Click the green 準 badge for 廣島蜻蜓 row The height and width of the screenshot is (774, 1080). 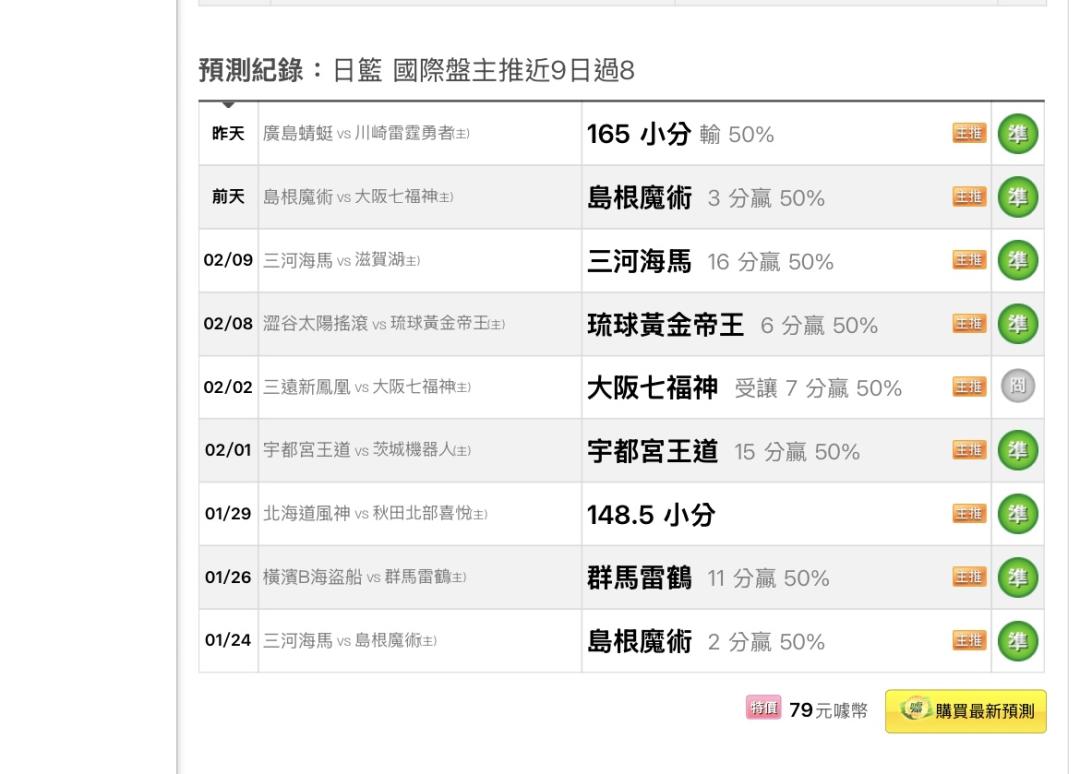[1017, 134]
